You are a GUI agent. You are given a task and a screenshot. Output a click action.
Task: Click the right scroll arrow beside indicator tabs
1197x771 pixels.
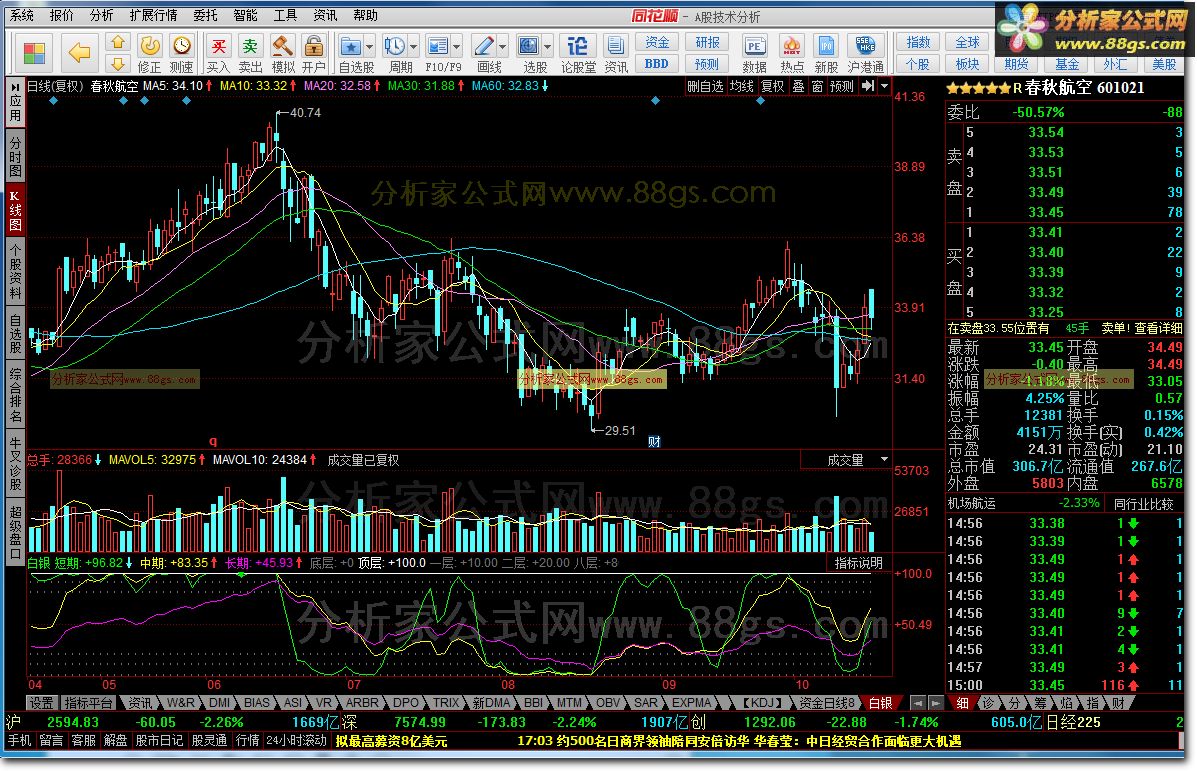tap(935, 702)
